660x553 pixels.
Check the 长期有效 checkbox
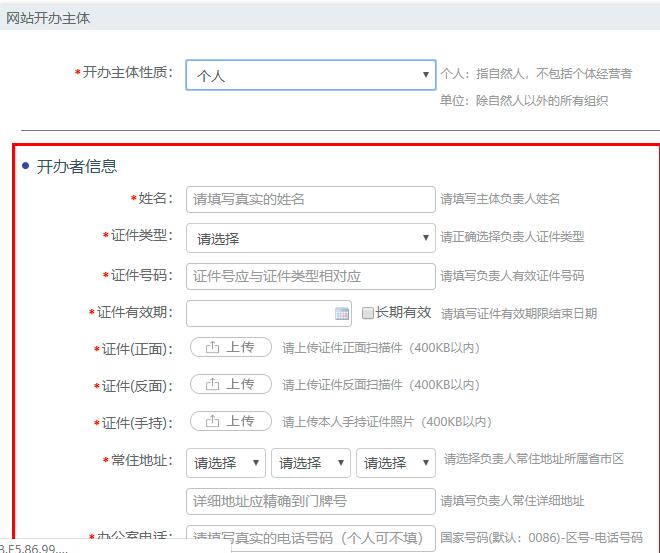point(367,313)
